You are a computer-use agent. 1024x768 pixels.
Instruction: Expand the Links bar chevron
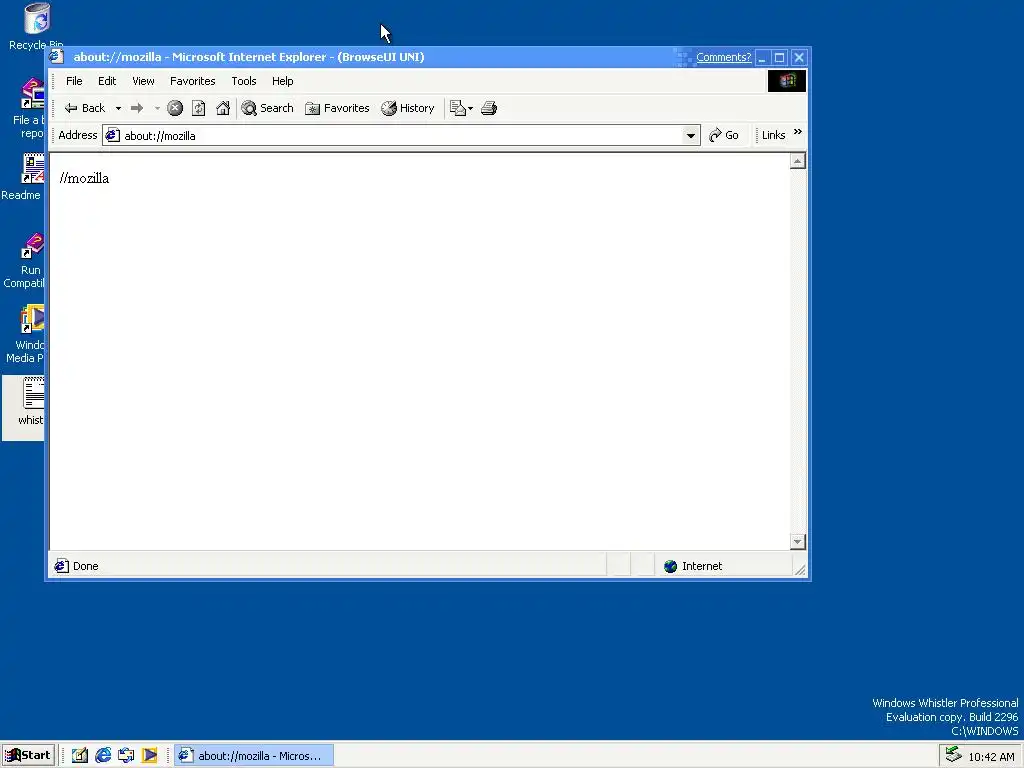[797, 132]
